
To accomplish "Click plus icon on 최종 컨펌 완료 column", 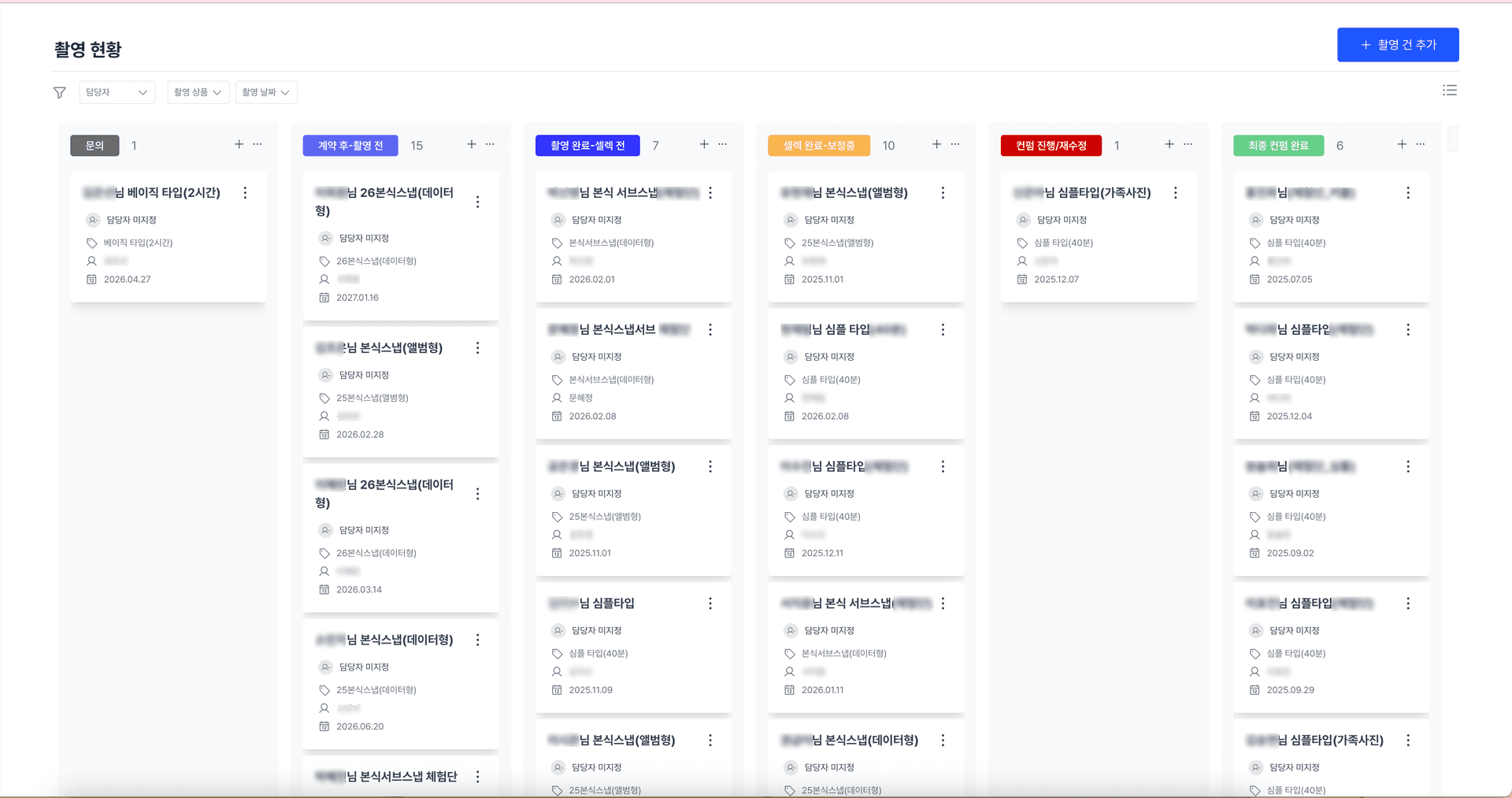I will pyautogui.click(x=1402, y=144).
